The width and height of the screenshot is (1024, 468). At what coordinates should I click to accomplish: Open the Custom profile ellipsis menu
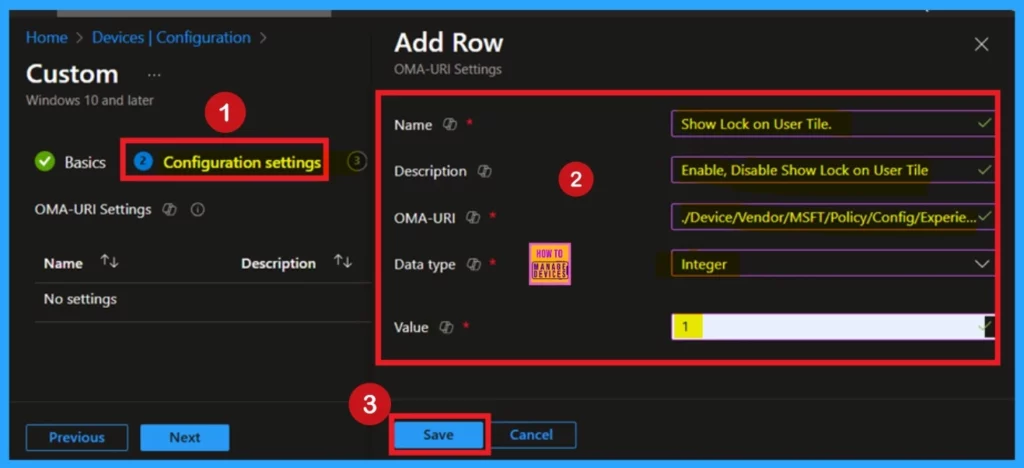(x=154, y=76)
